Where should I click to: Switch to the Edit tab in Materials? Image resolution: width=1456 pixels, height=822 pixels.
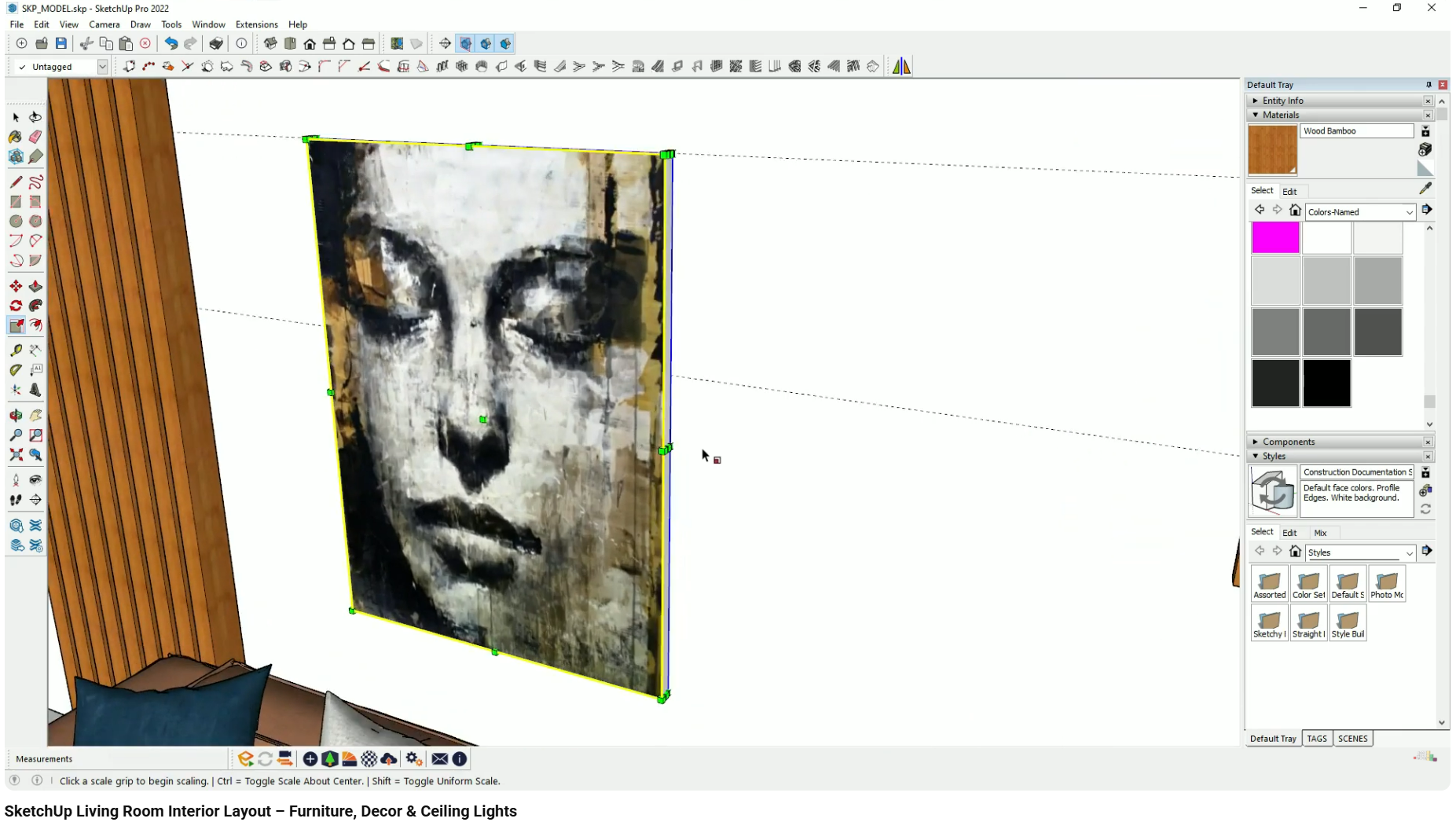point(1289,191)
